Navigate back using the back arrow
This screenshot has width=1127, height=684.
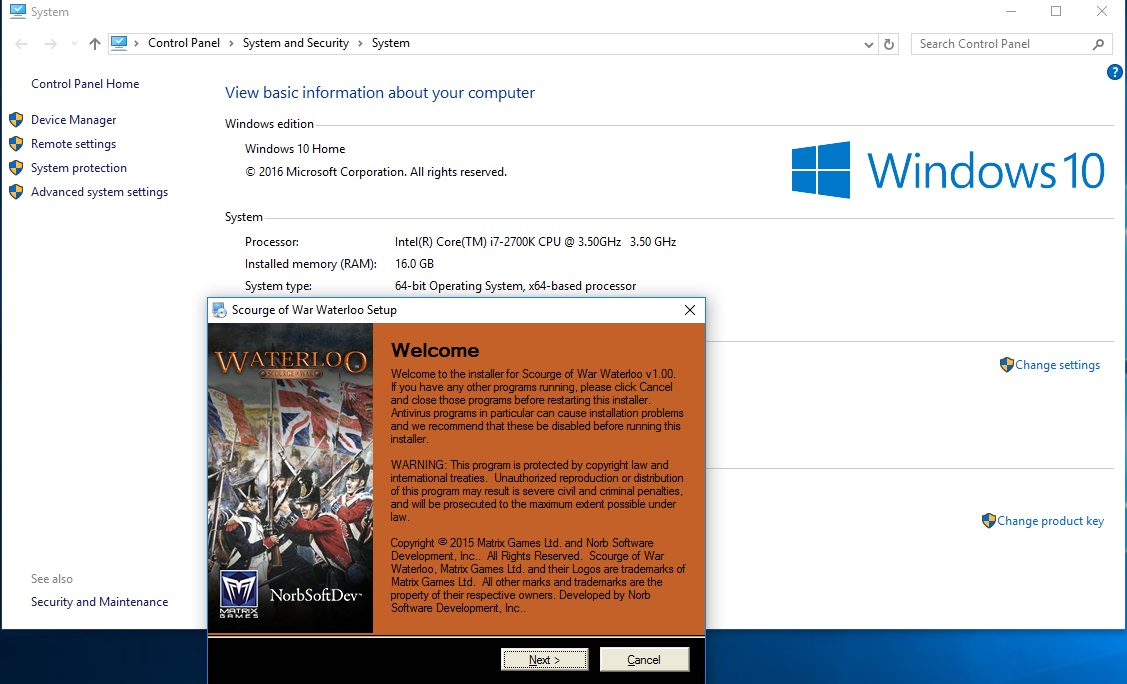click(22, 44)
